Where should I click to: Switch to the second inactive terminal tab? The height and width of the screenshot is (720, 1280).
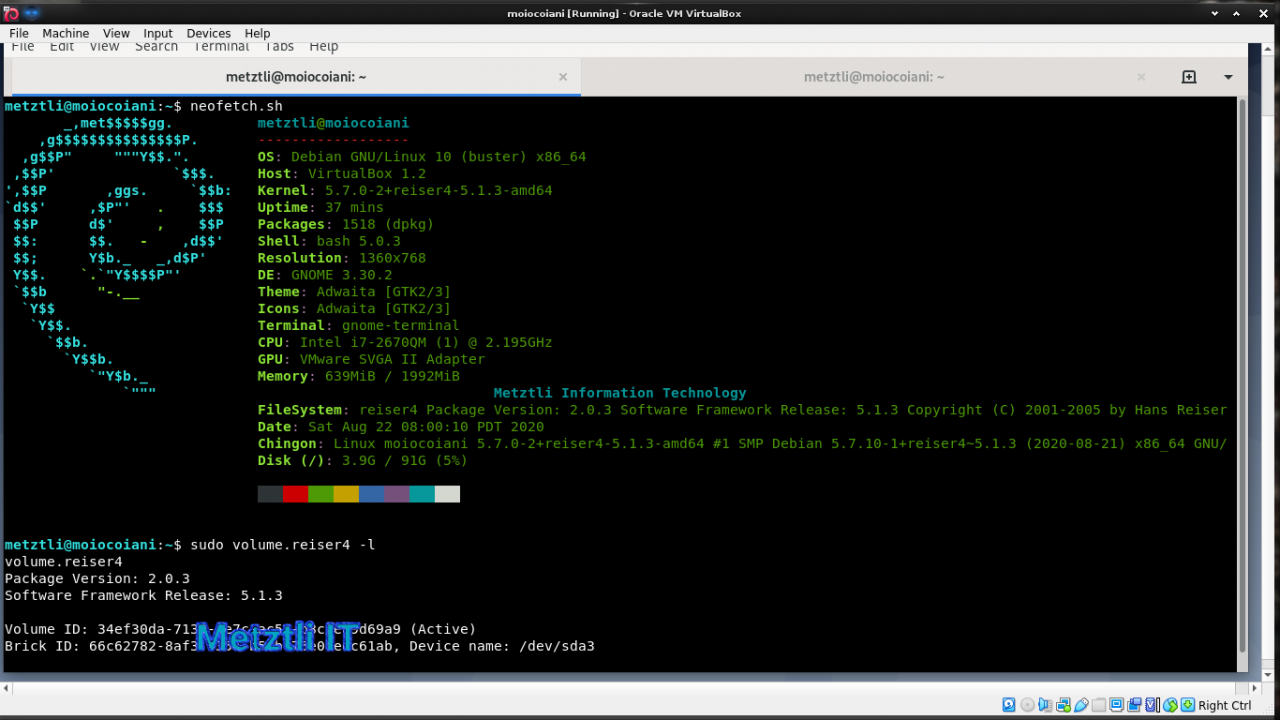874,77
